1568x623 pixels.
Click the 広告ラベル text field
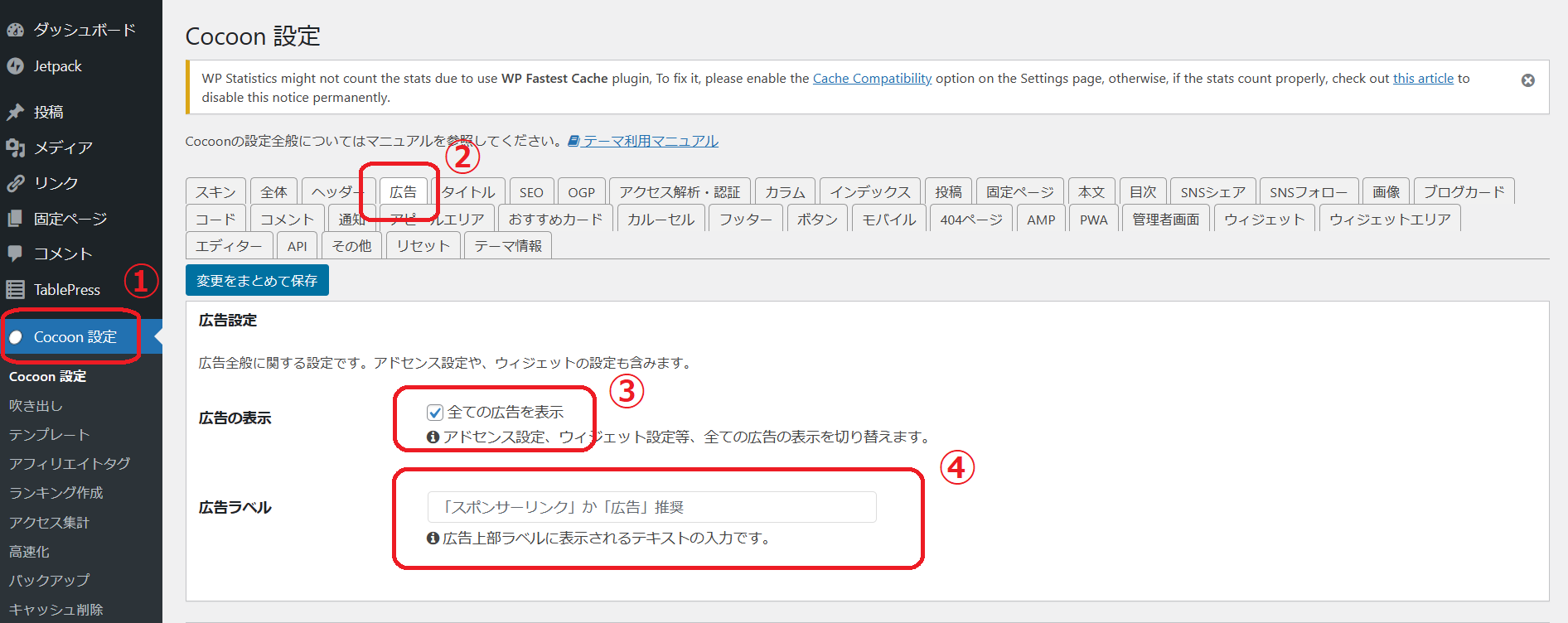[x=651, y=507]
